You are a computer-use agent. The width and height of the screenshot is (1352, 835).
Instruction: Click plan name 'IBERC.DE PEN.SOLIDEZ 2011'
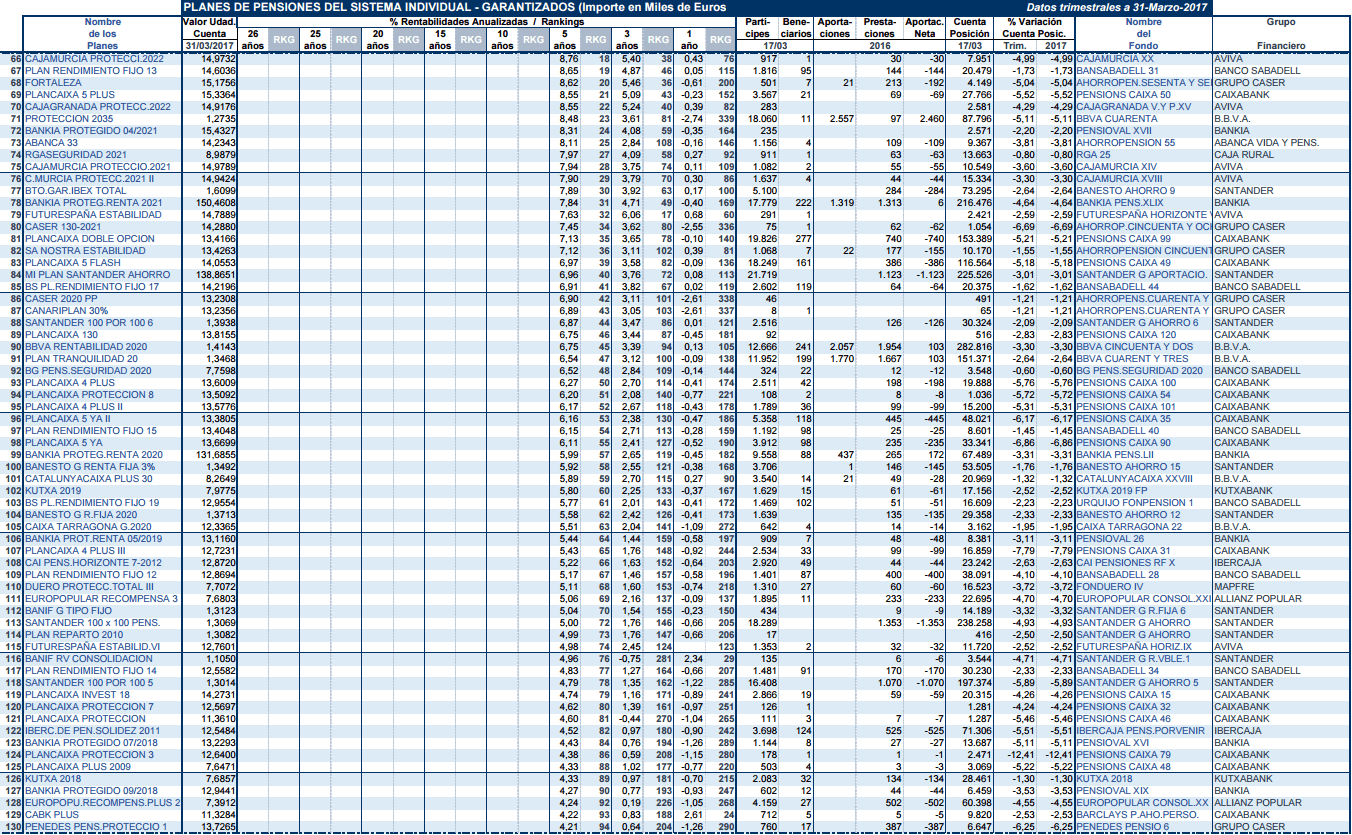[93, 731]
